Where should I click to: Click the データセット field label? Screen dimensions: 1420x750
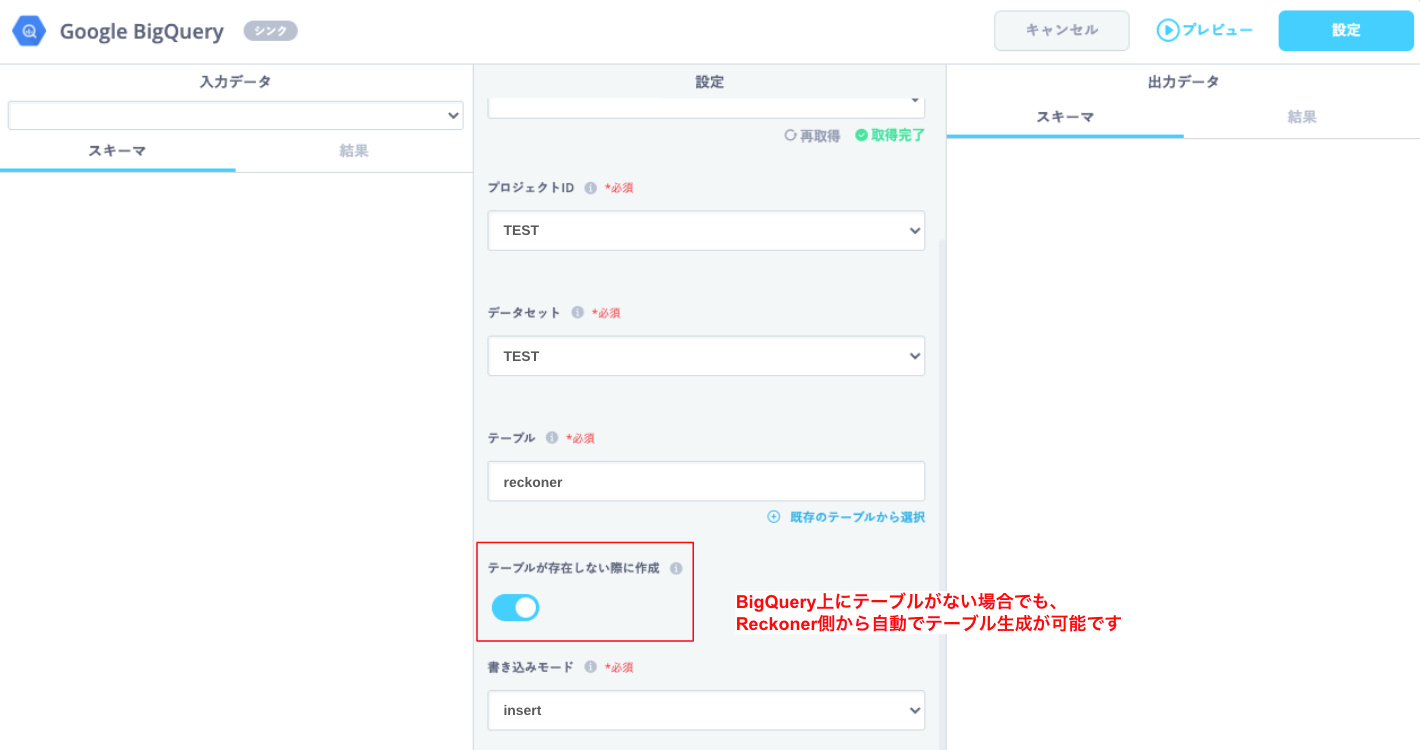pos(524,313)
